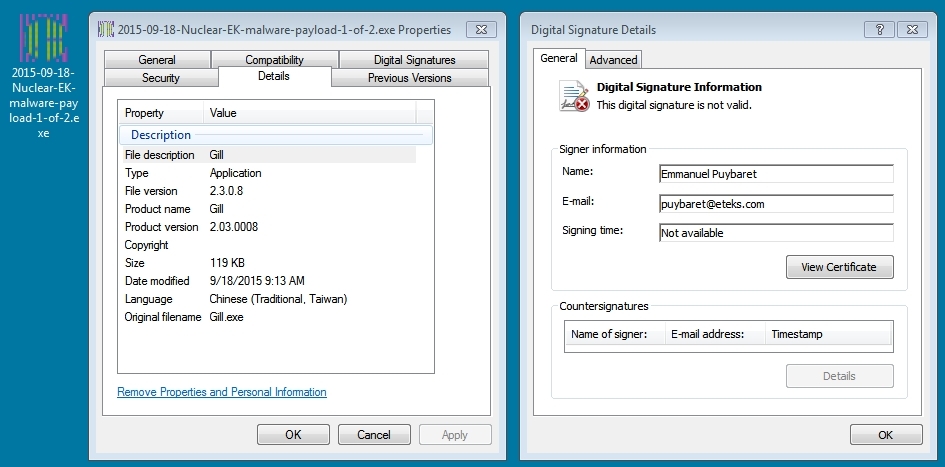Switch to the General properties tab
The height and width of the screenshot is (467, 945).
157,60
